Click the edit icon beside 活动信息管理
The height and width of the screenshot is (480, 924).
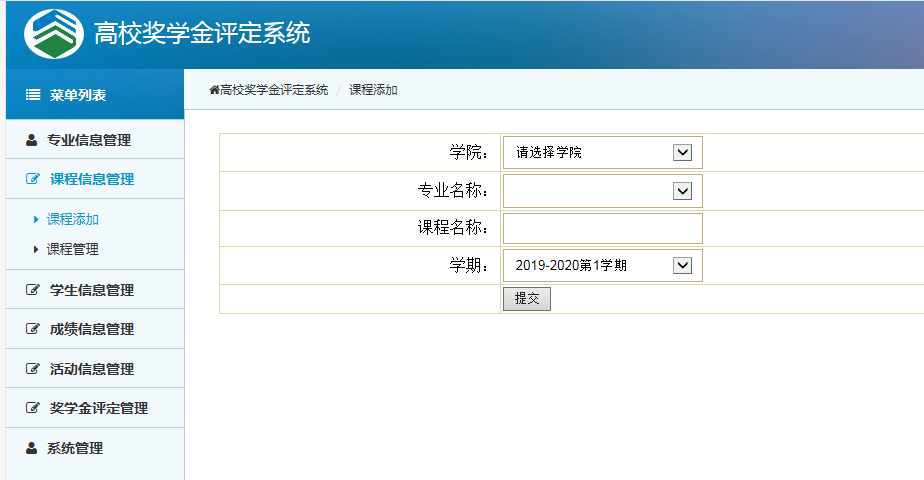tap(32, 369)
